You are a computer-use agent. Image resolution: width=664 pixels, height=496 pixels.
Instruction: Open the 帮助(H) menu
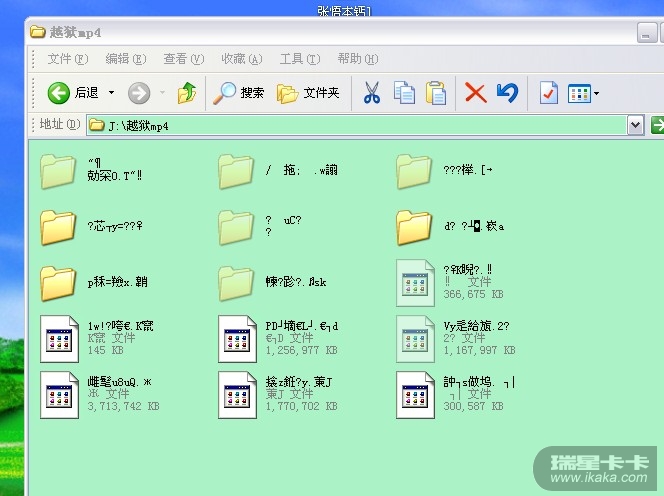(x=357, y=59)
